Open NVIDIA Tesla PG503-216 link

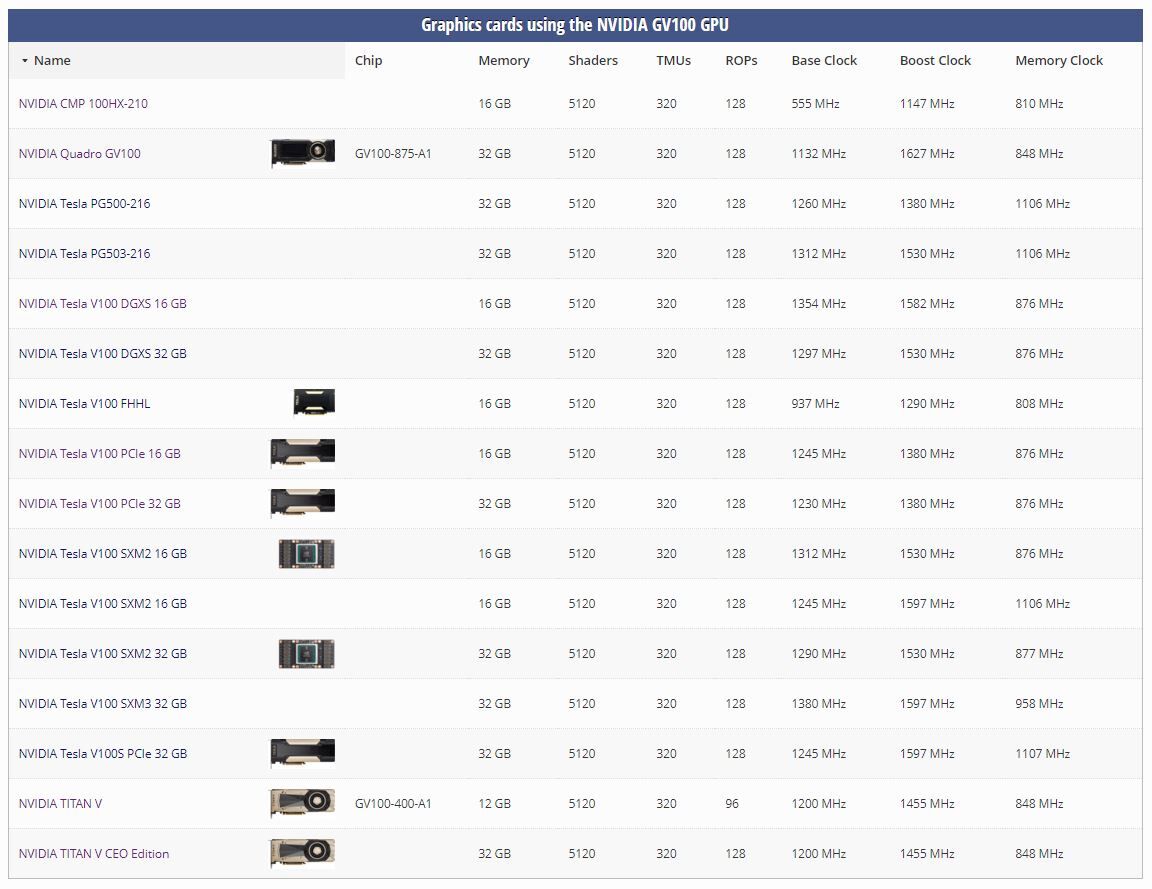pyautogui.click(x=84, y=253)
